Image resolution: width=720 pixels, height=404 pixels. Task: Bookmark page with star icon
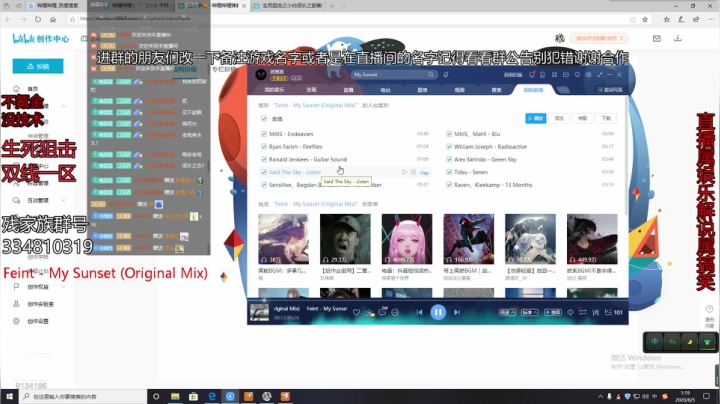645,19
